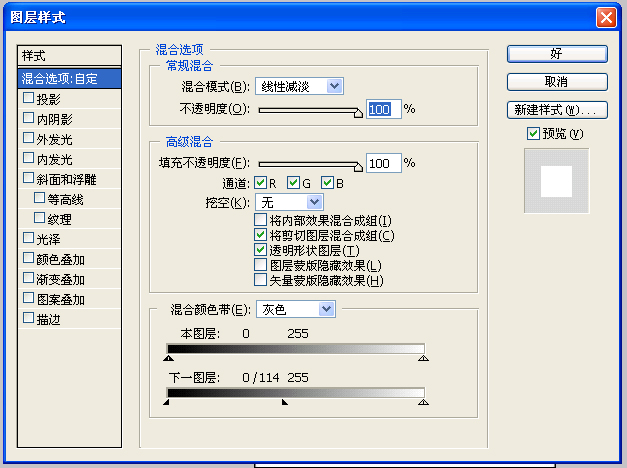Check 将内部效果混合成组
This screenshot has width=627, height=468.
click(x=260, y=220)
